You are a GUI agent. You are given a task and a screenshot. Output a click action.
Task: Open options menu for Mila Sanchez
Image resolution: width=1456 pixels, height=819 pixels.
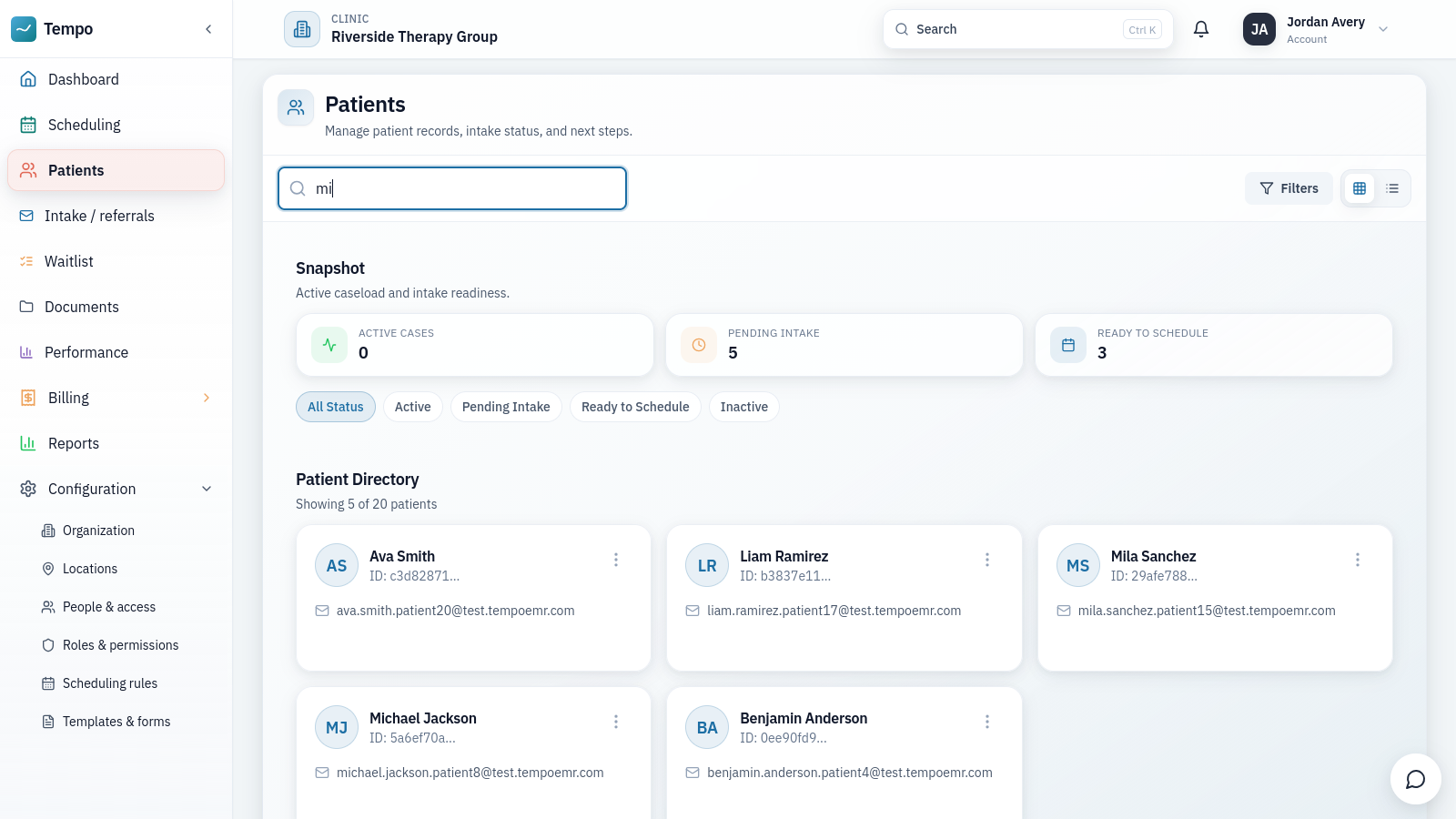pos(1358,560)
